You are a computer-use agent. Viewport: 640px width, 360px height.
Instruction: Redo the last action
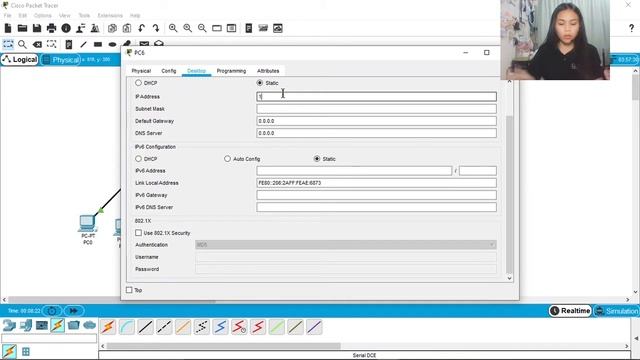pos(156,28)
